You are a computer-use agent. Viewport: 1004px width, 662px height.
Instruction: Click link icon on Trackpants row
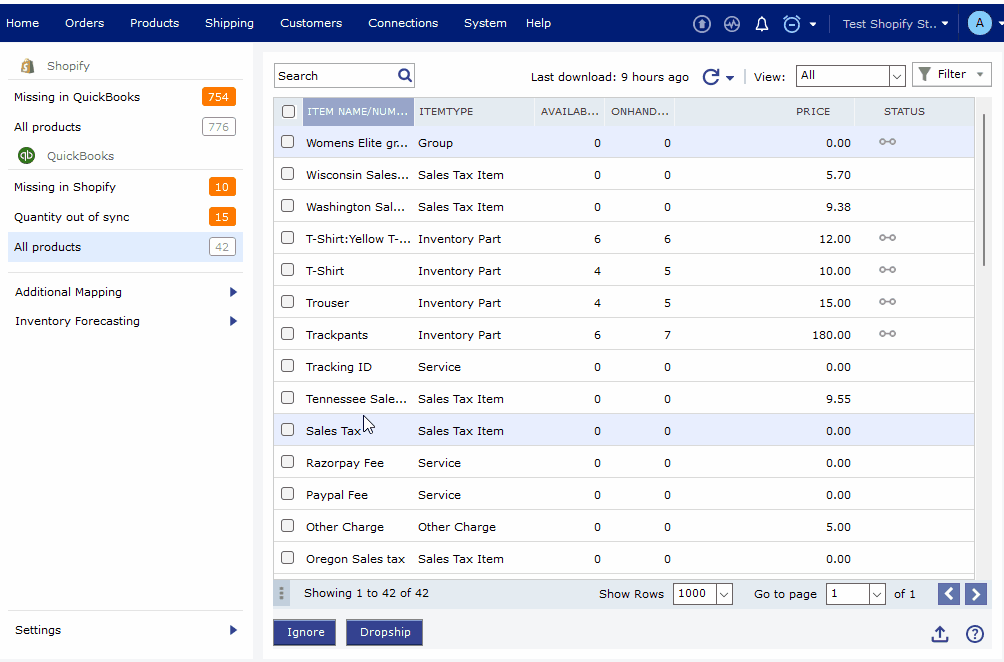pyautogui.click(x=887, y=334)
